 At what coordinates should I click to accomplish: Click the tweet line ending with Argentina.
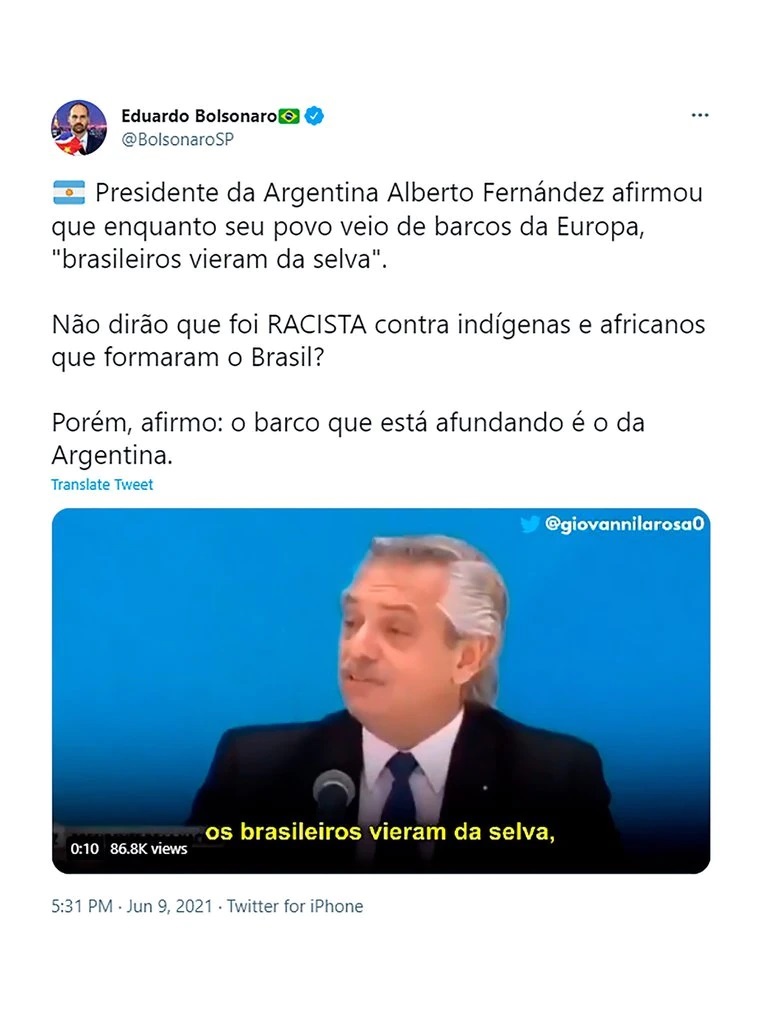348,439
